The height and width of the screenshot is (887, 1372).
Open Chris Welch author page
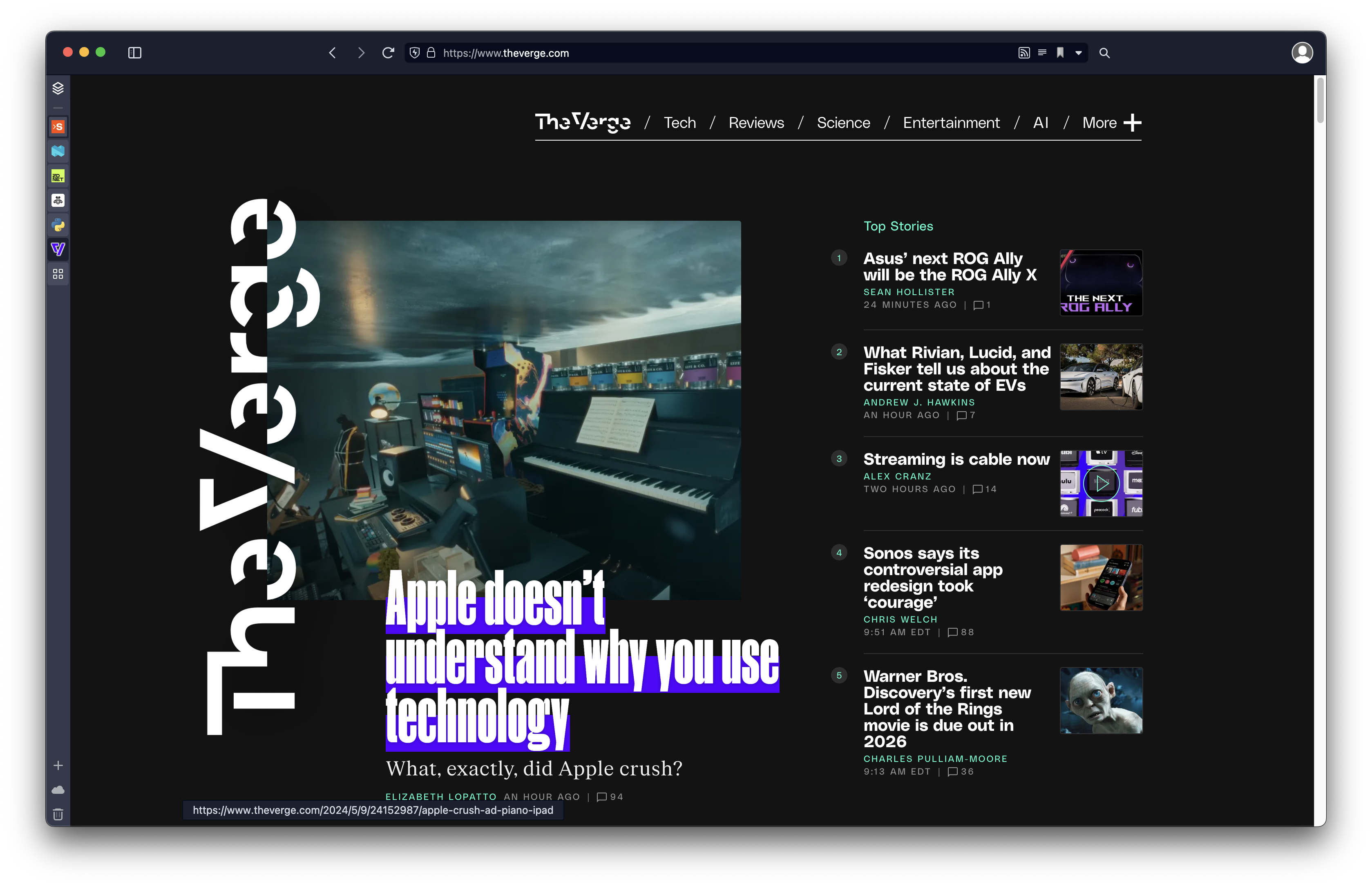901,619
